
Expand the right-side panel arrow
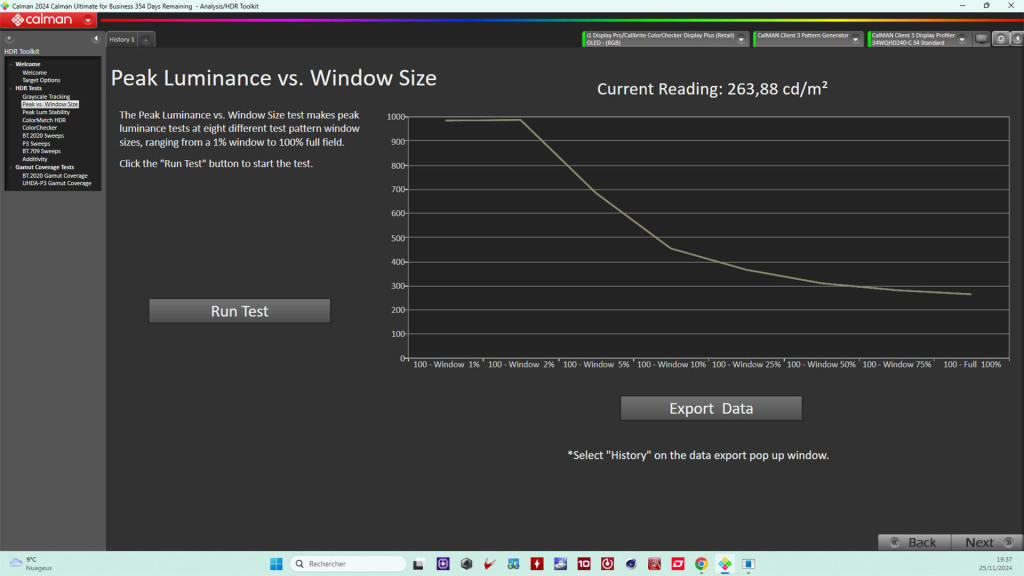pyautogui.click(x=1017, y=39)
